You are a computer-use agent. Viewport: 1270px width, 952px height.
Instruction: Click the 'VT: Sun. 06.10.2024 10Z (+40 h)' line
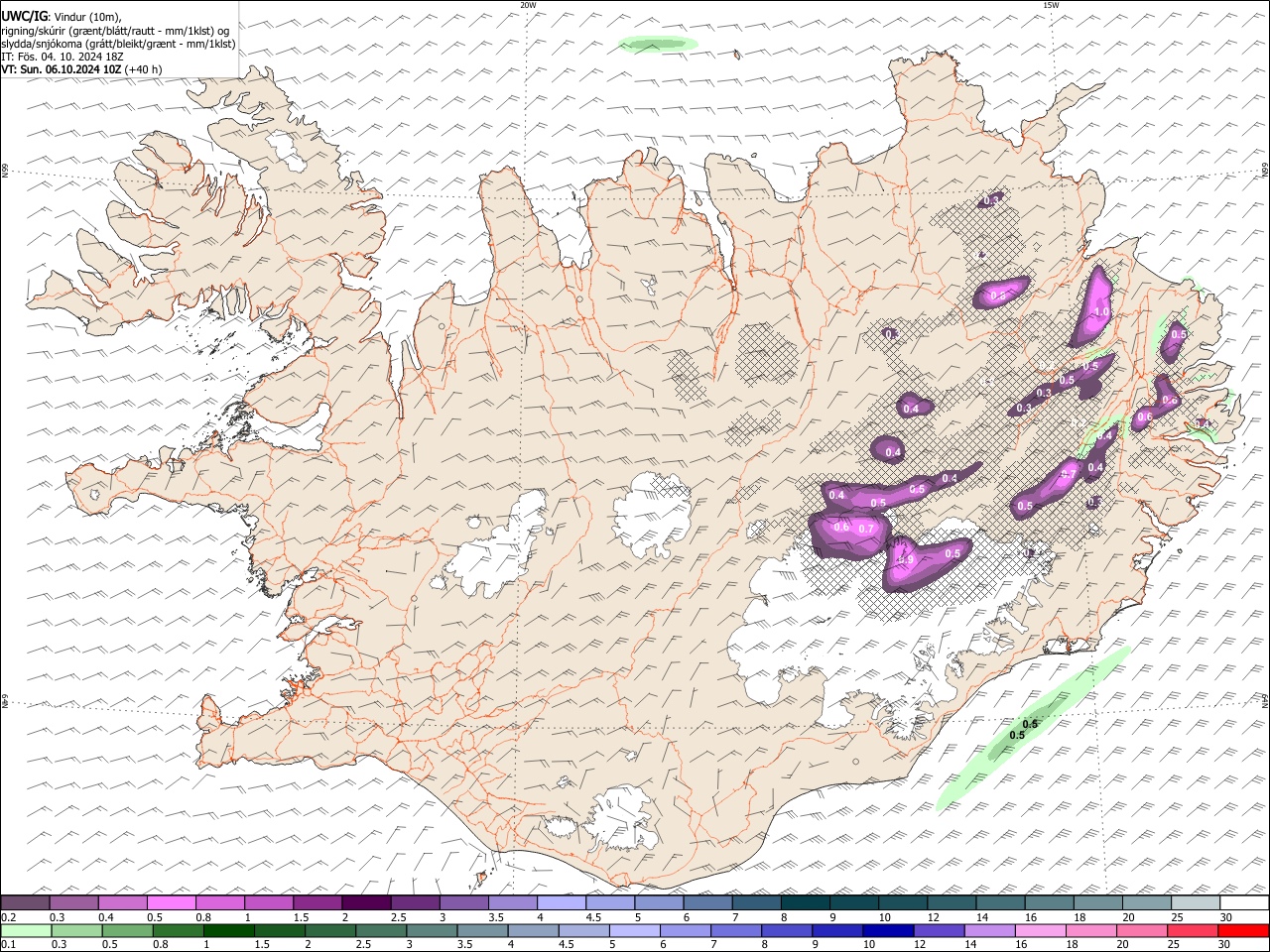click(x=81, y=69)
